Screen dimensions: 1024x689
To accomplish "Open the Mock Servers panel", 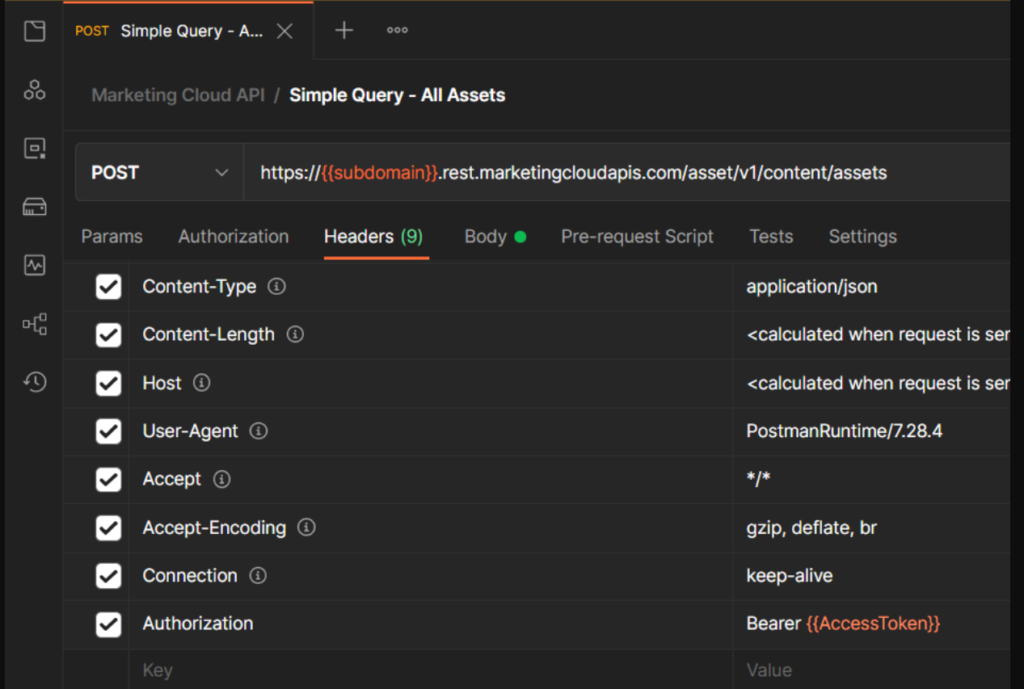I will click(x=34, y=207).
